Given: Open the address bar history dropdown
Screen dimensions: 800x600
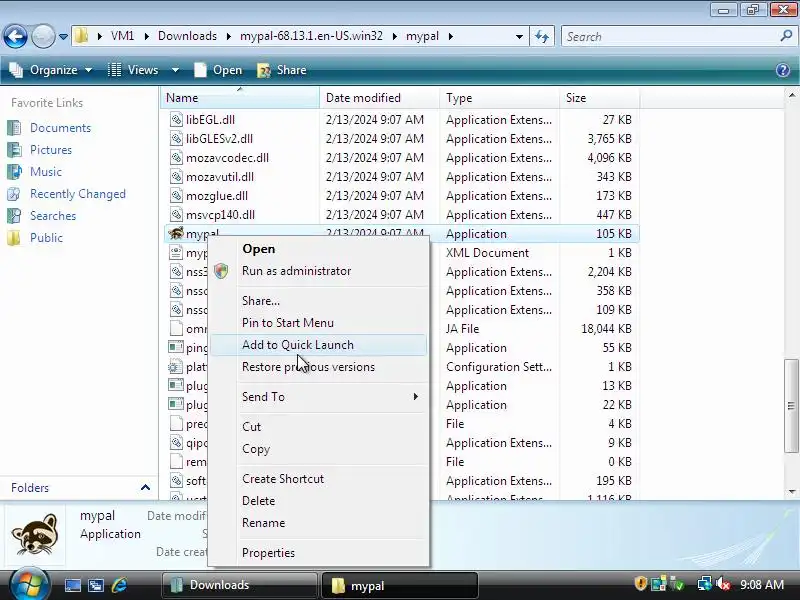Looking at the screenshot, I should coord(519,37).
